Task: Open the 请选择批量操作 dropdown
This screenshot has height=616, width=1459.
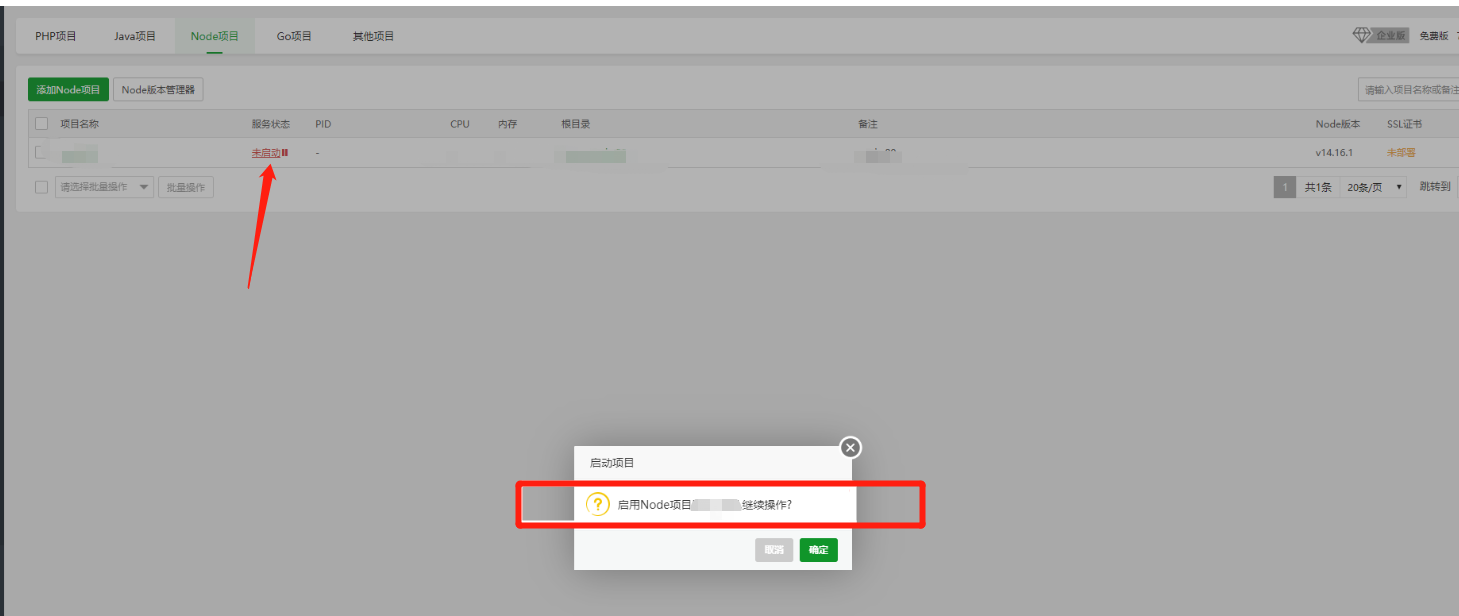Action: tap(104, 187)
